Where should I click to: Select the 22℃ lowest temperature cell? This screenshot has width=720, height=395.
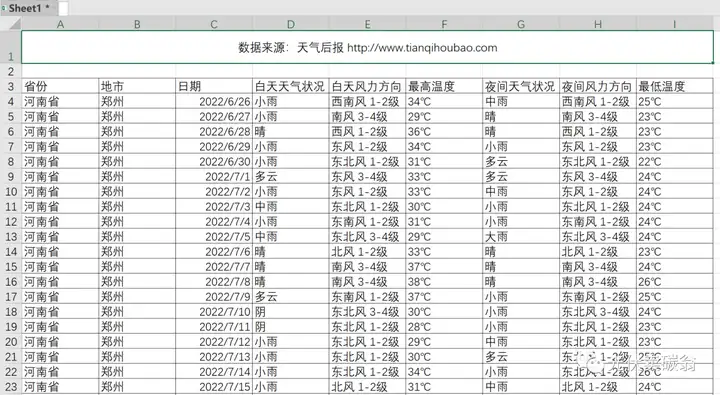(x=675, y=162)
